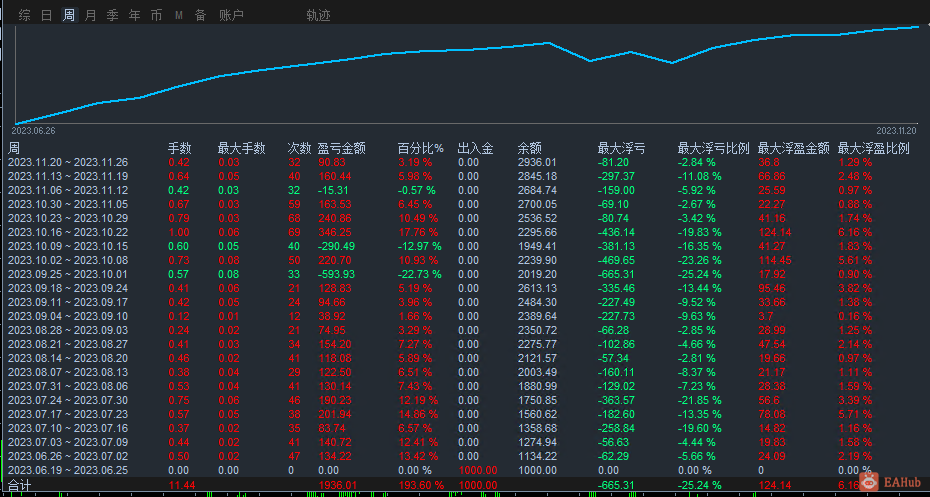Sort by the 最大浮亏 column header

pos(622,148)
